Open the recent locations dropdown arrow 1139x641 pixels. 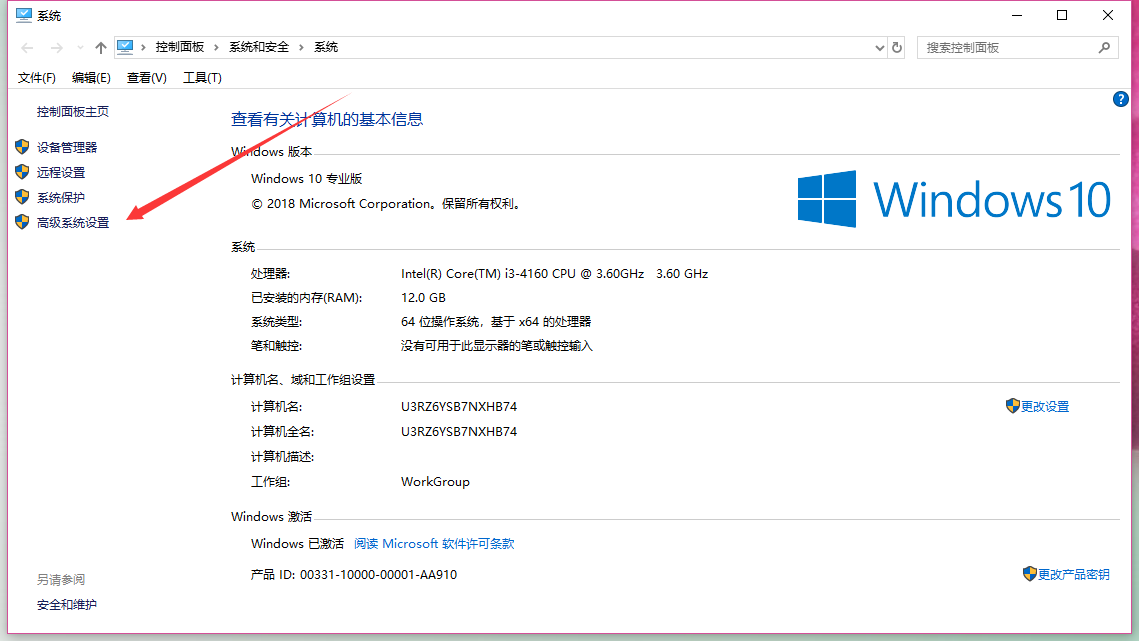80,48
